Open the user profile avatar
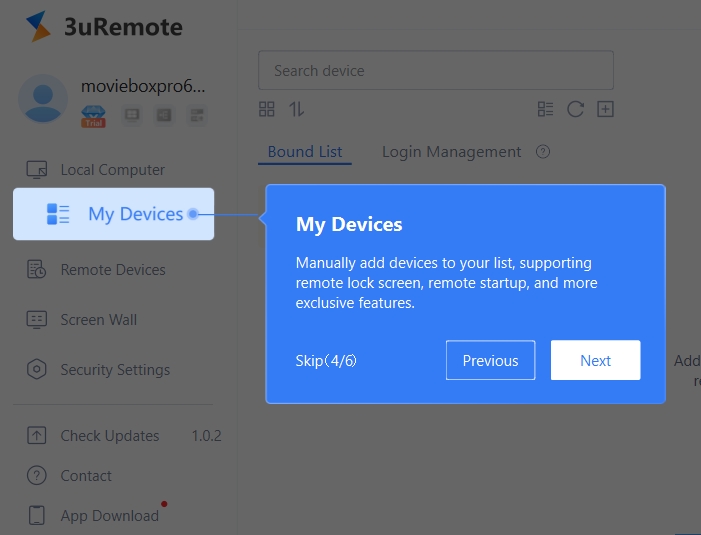The height and width of the screenshot is (535, 701). tap(43, 99)
